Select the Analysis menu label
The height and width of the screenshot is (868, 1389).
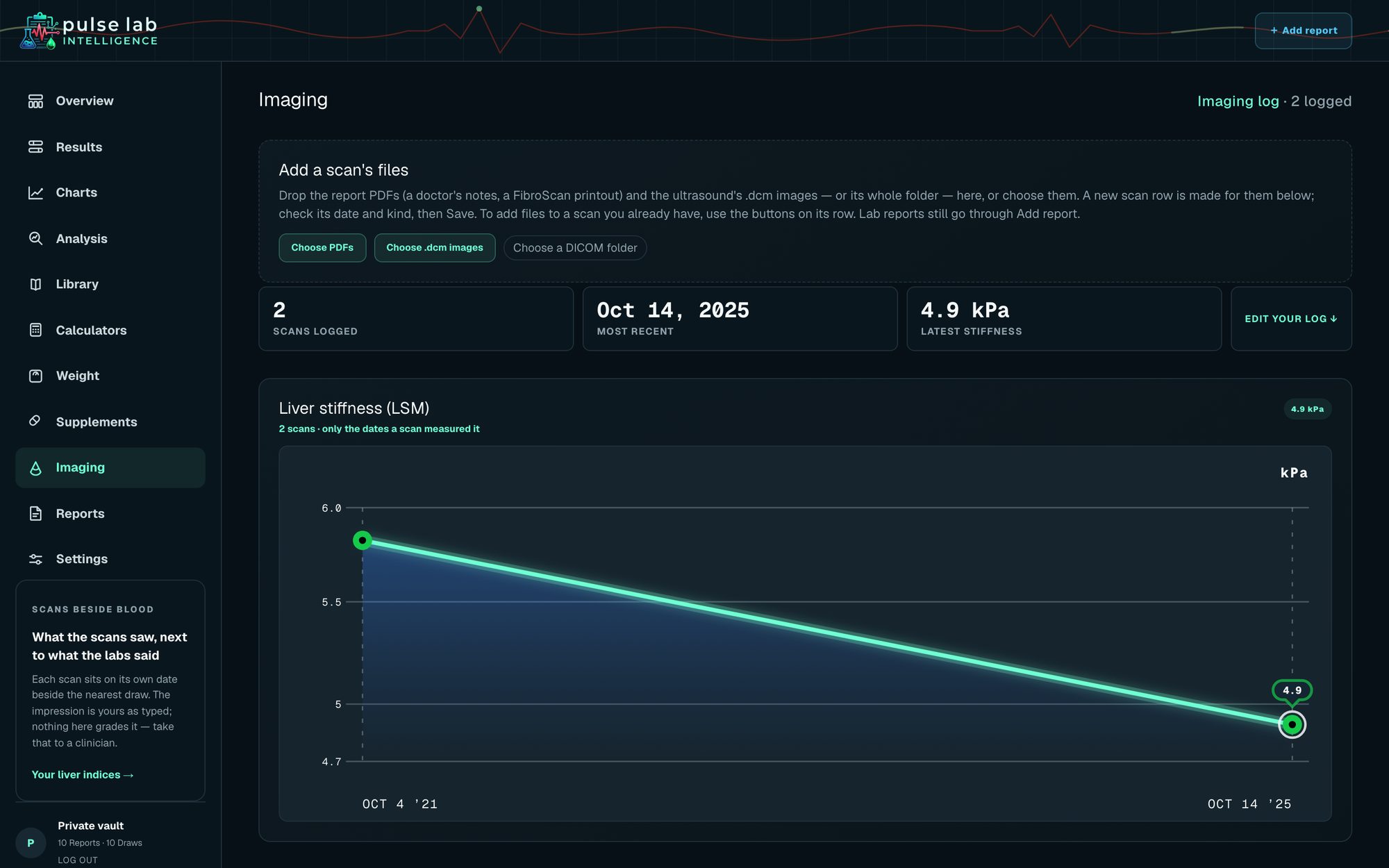tap(81, 239)
